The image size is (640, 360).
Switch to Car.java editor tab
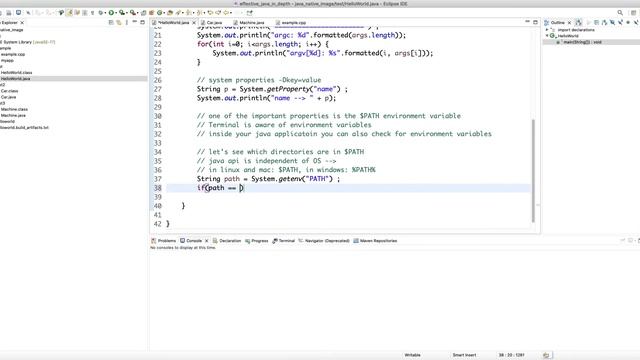pyautogui.click(x=214, y=23)
